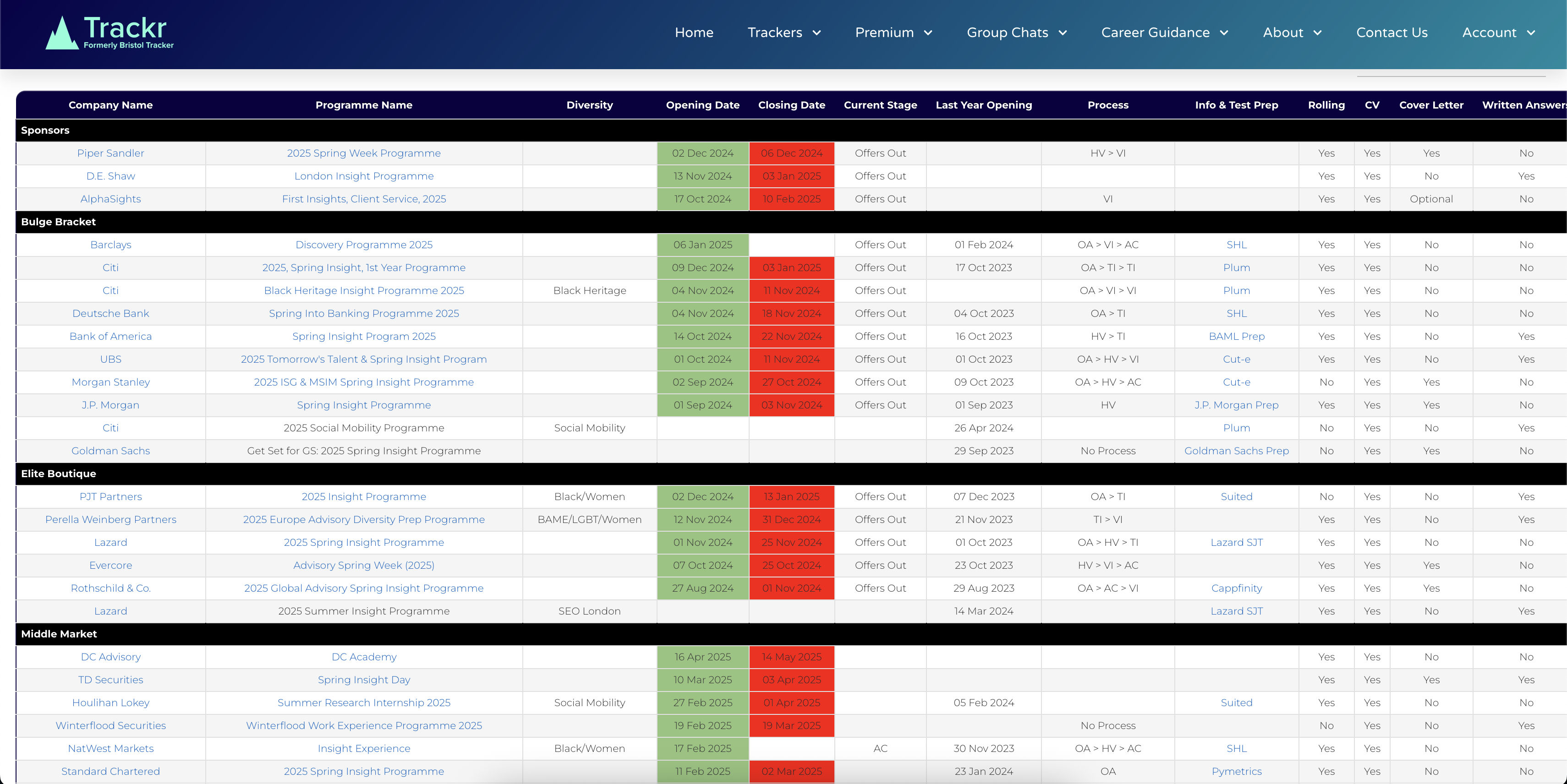Image resolution: width=1567 pixels, height=784 pixels.
Task: Expand the Group Chats menu chevron
Action: pyautogui.click(x=1063, y=33)
